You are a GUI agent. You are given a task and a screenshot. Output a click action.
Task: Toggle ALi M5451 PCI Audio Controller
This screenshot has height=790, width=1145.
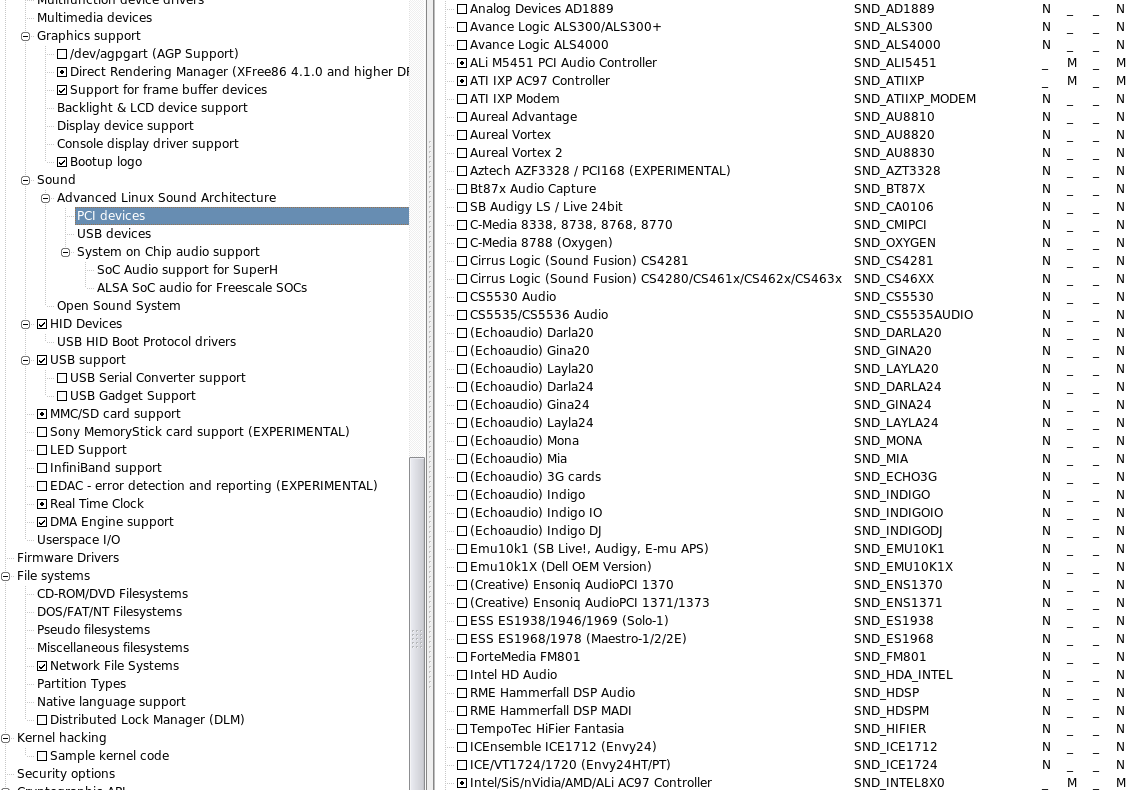point(462,63)
